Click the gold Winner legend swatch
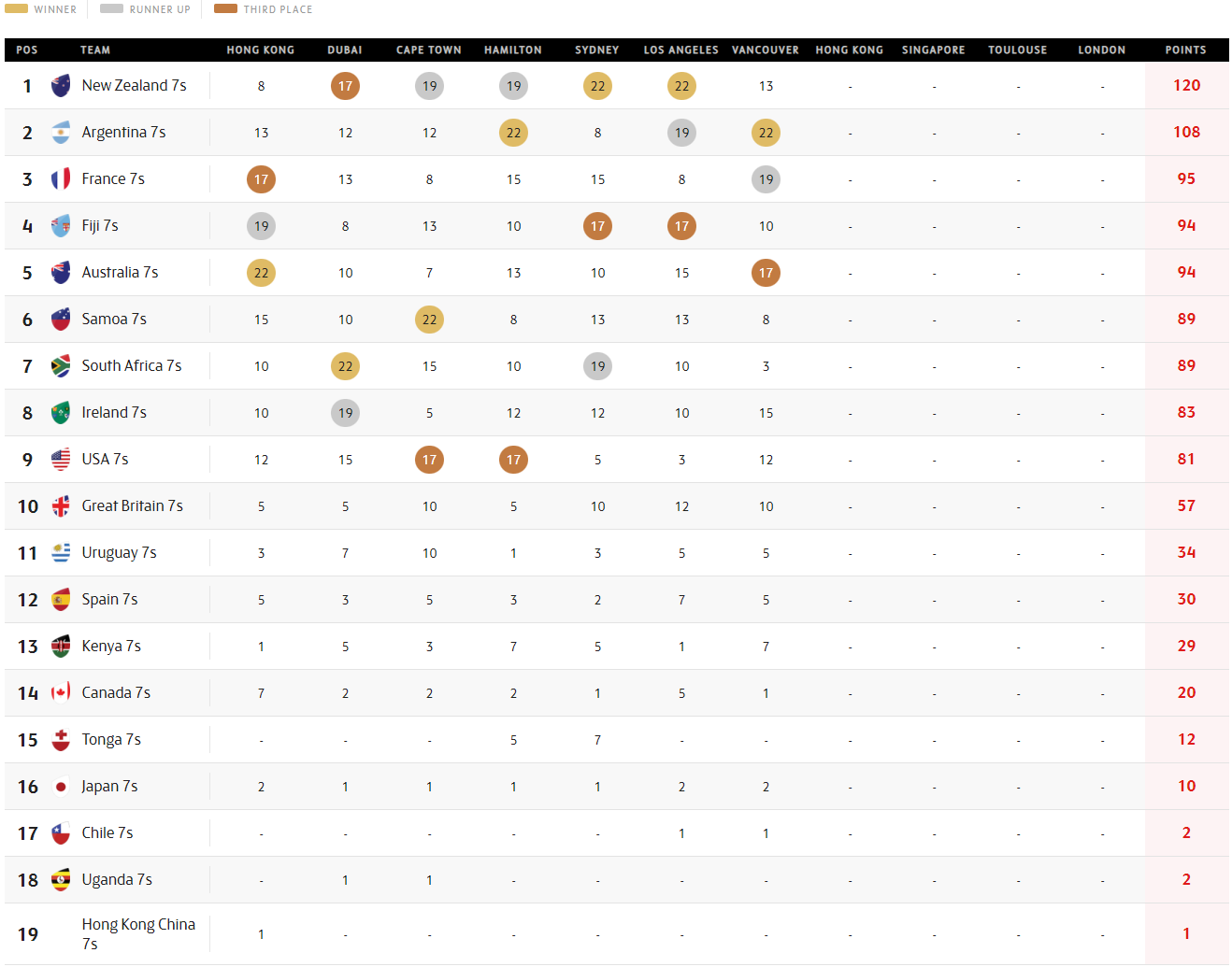The width and height of the screenshot is (1232, 967). pos(17,9)
